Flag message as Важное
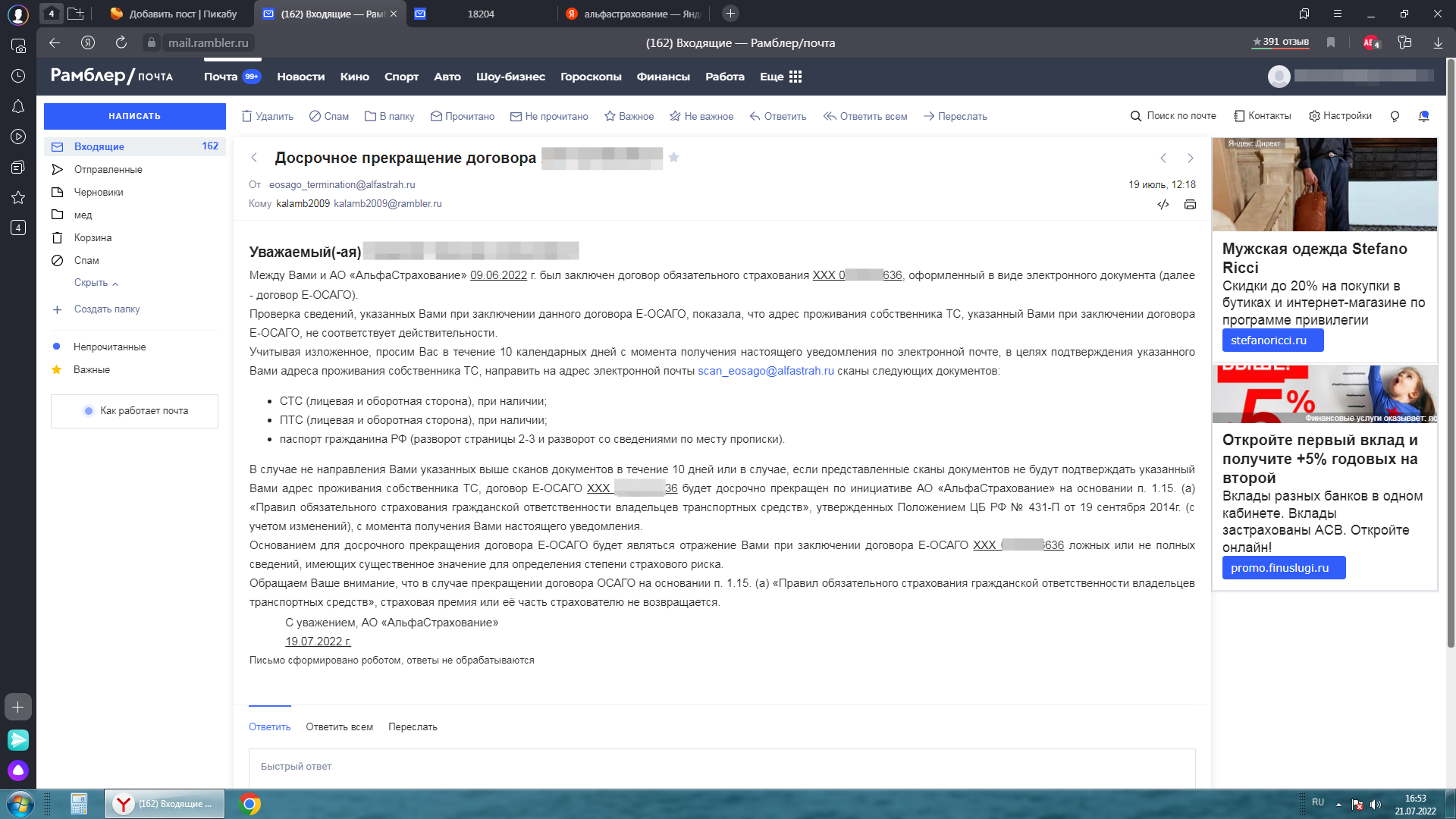1456x819 pixels. pyautogui.click(x=629, y=116)
